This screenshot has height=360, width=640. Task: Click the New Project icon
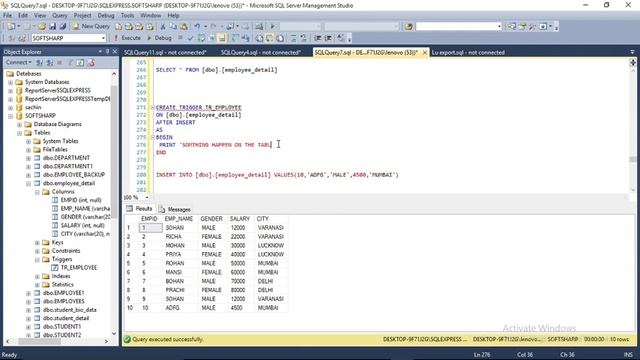click(x=11, y=27)
